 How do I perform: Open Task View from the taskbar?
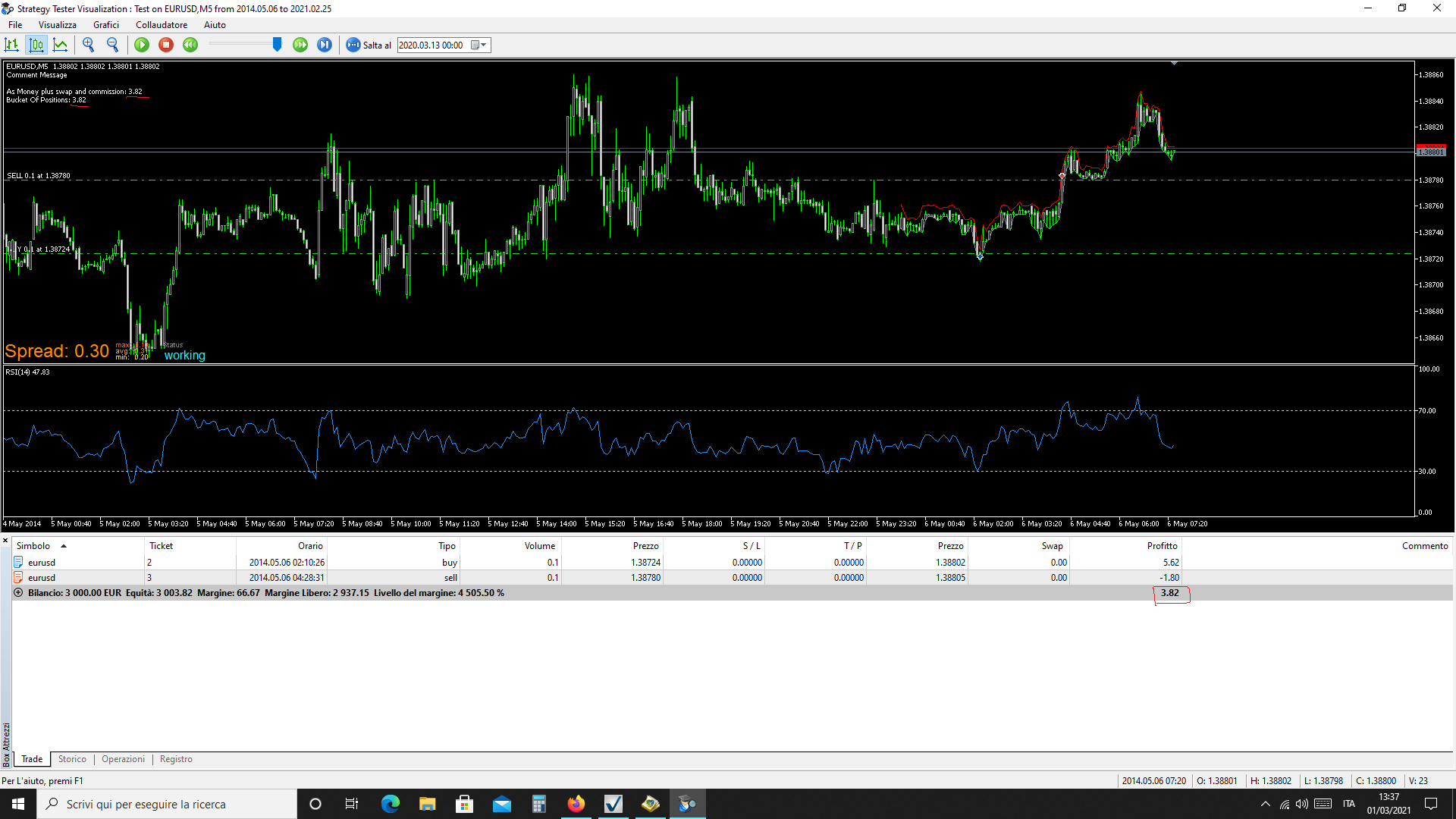tap(352, 804)
